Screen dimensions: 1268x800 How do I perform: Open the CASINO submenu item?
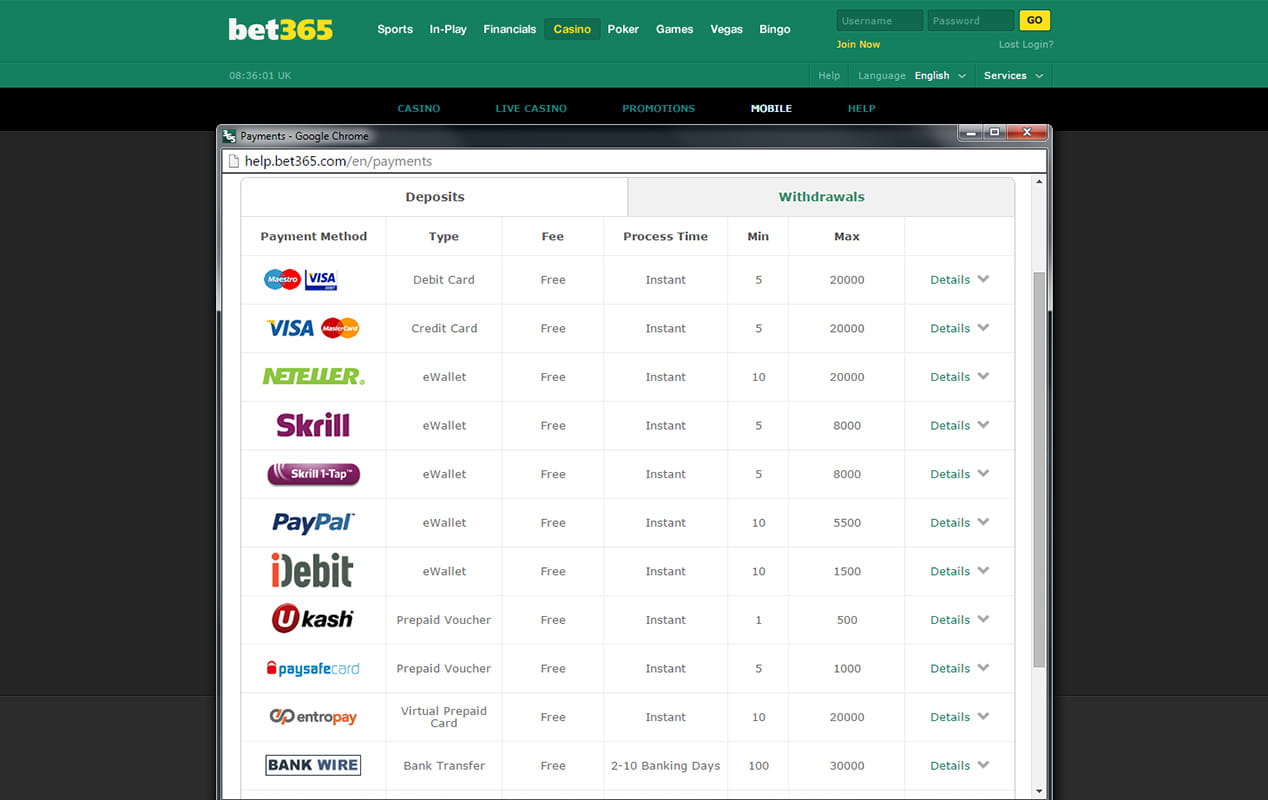(419, 109)
